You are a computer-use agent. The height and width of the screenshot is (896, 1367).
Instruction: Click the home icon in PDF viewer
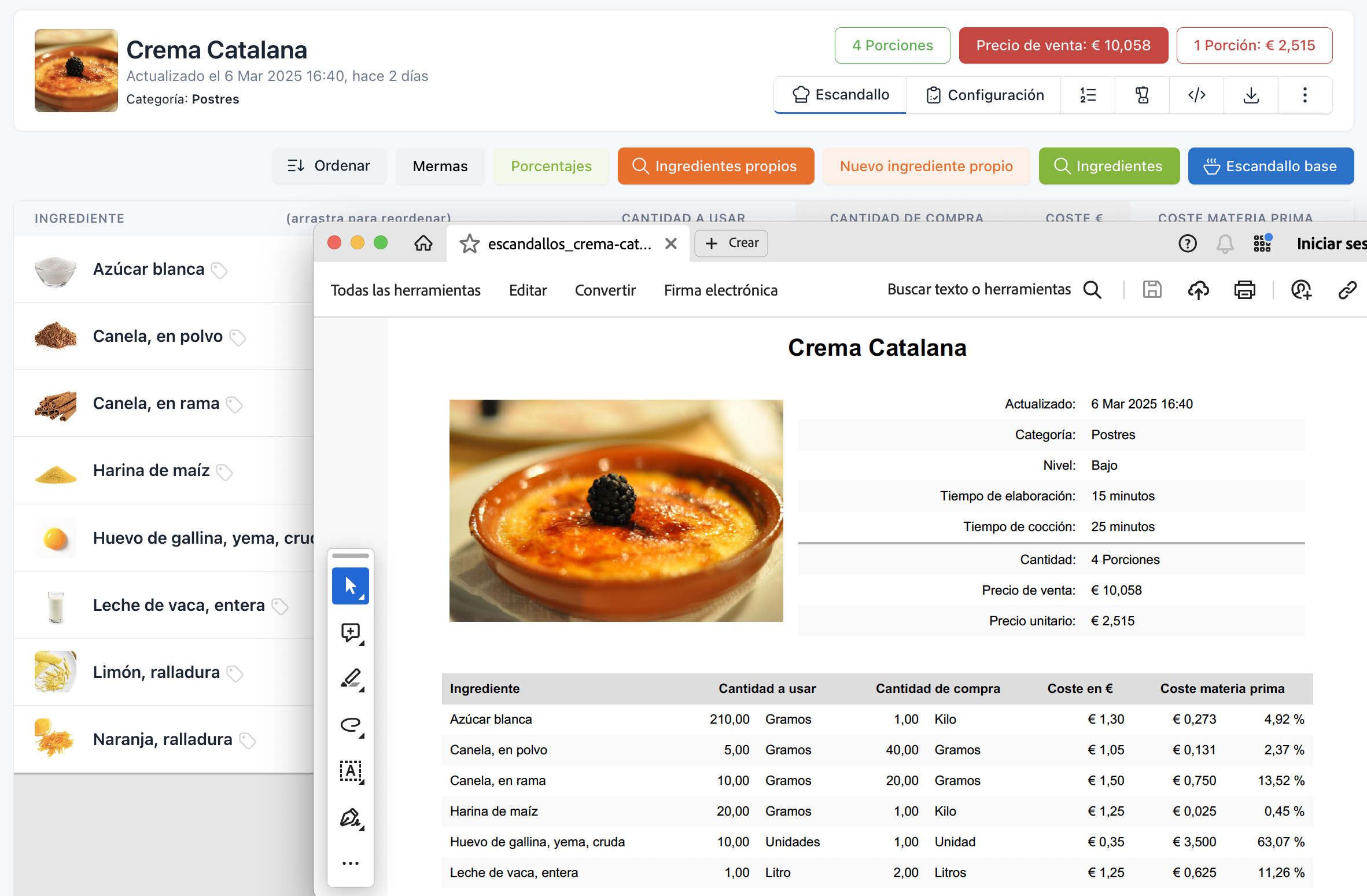pos(423,244)
